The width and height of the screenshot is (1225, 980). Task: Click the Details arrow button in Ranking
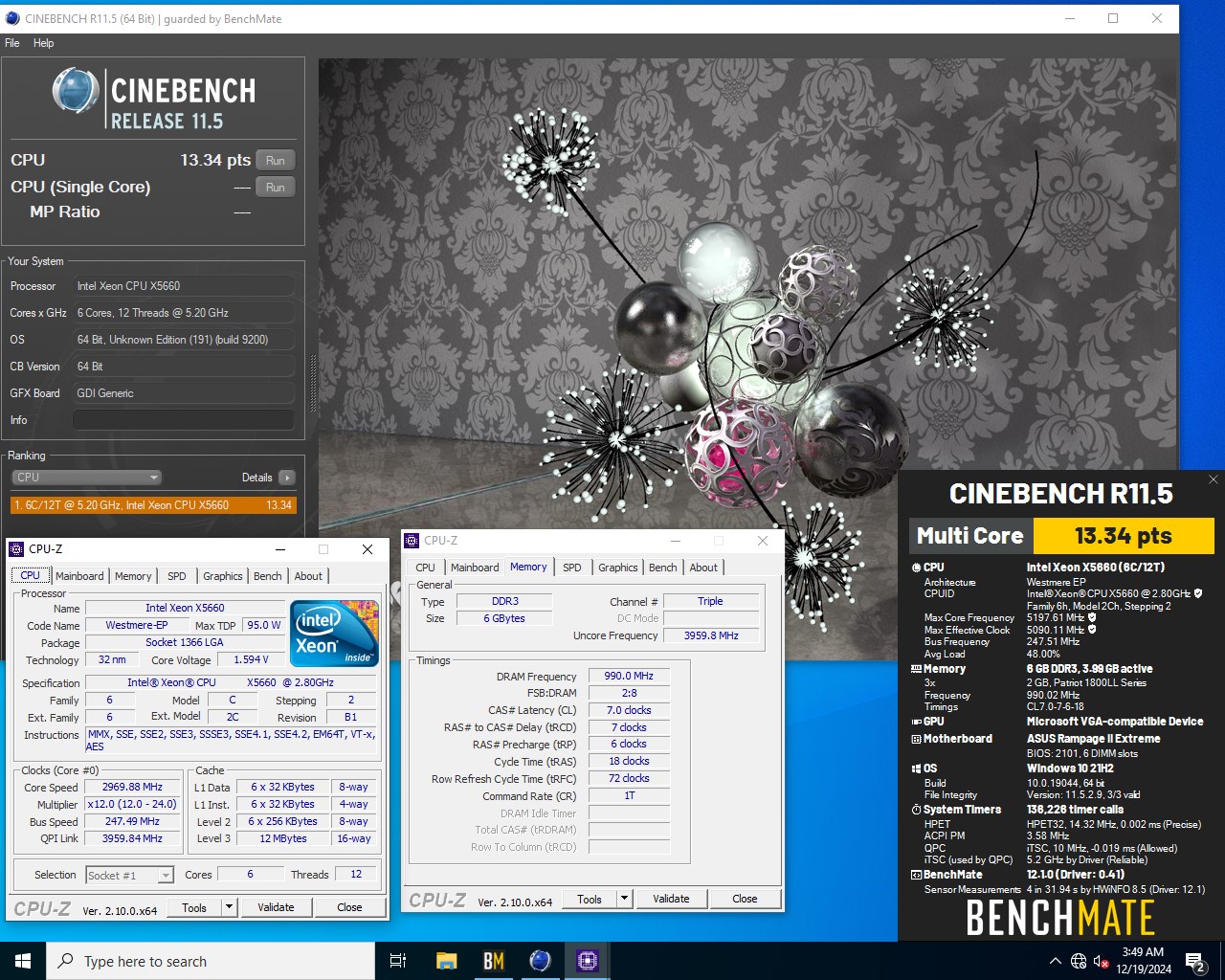tap(287, 478)
